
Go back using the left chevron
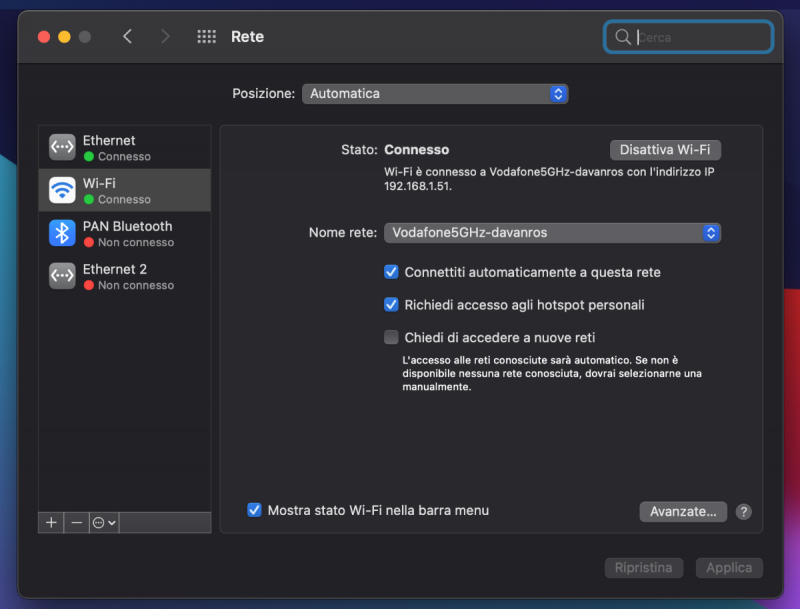[127, 37]
